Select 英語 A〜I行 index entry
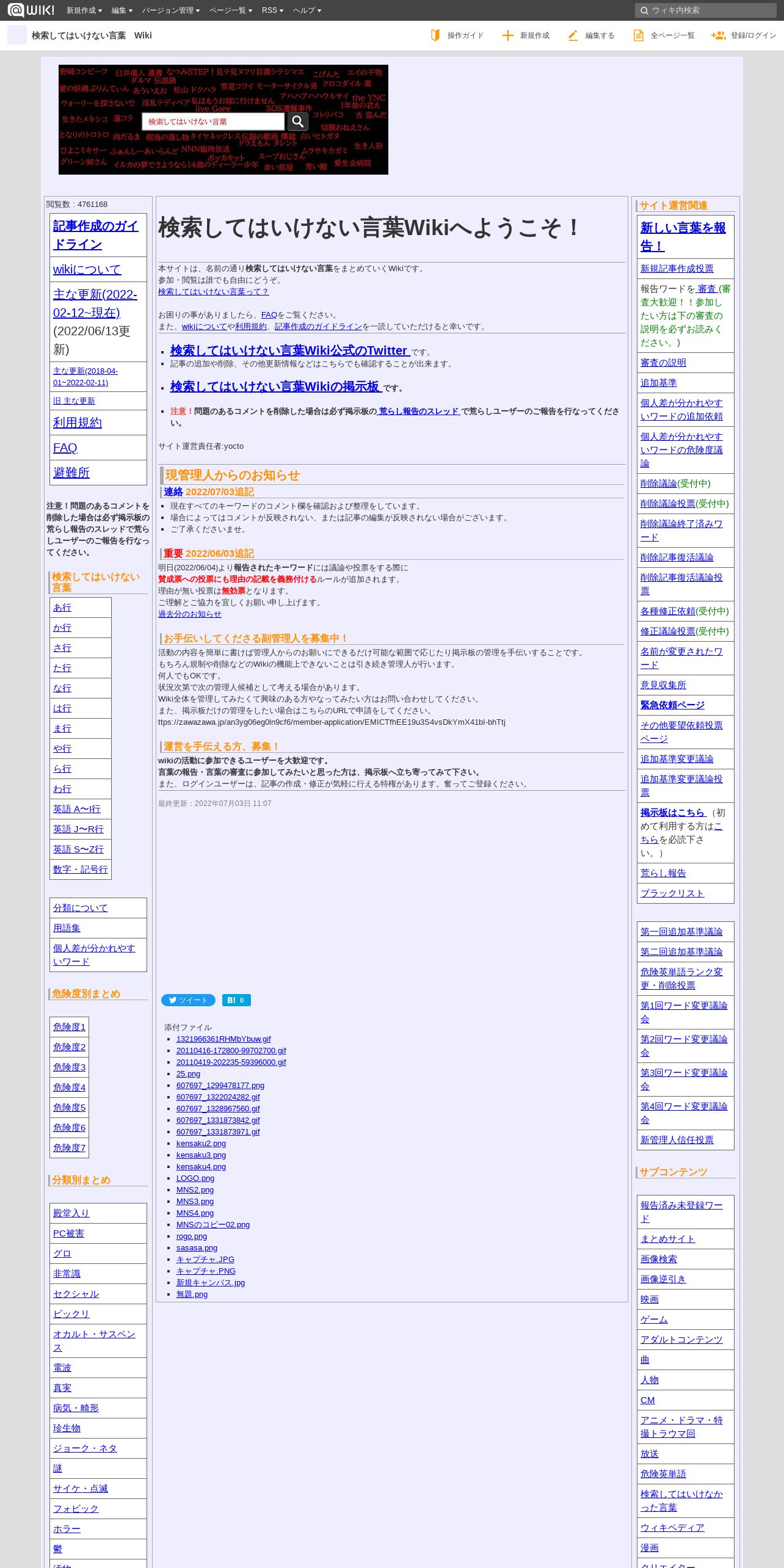784x1568 pixels. coord(76,809)
